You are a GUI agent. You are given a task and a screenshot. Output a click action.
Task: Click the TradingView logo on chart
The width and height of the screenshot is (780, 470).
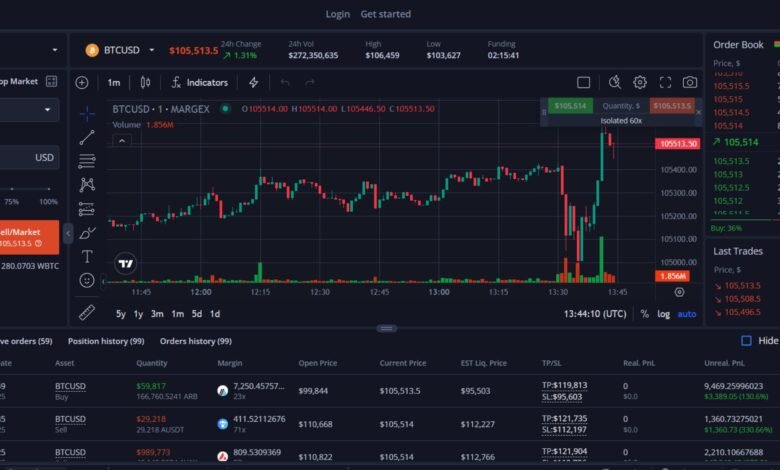click(x=125, y=264)
